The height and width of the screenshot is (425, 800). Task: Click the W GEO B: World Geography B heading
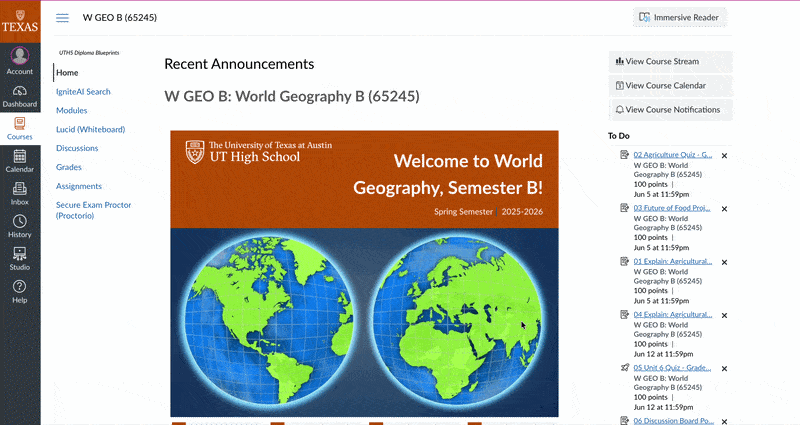pyautogui.click(x=292, y=96)
